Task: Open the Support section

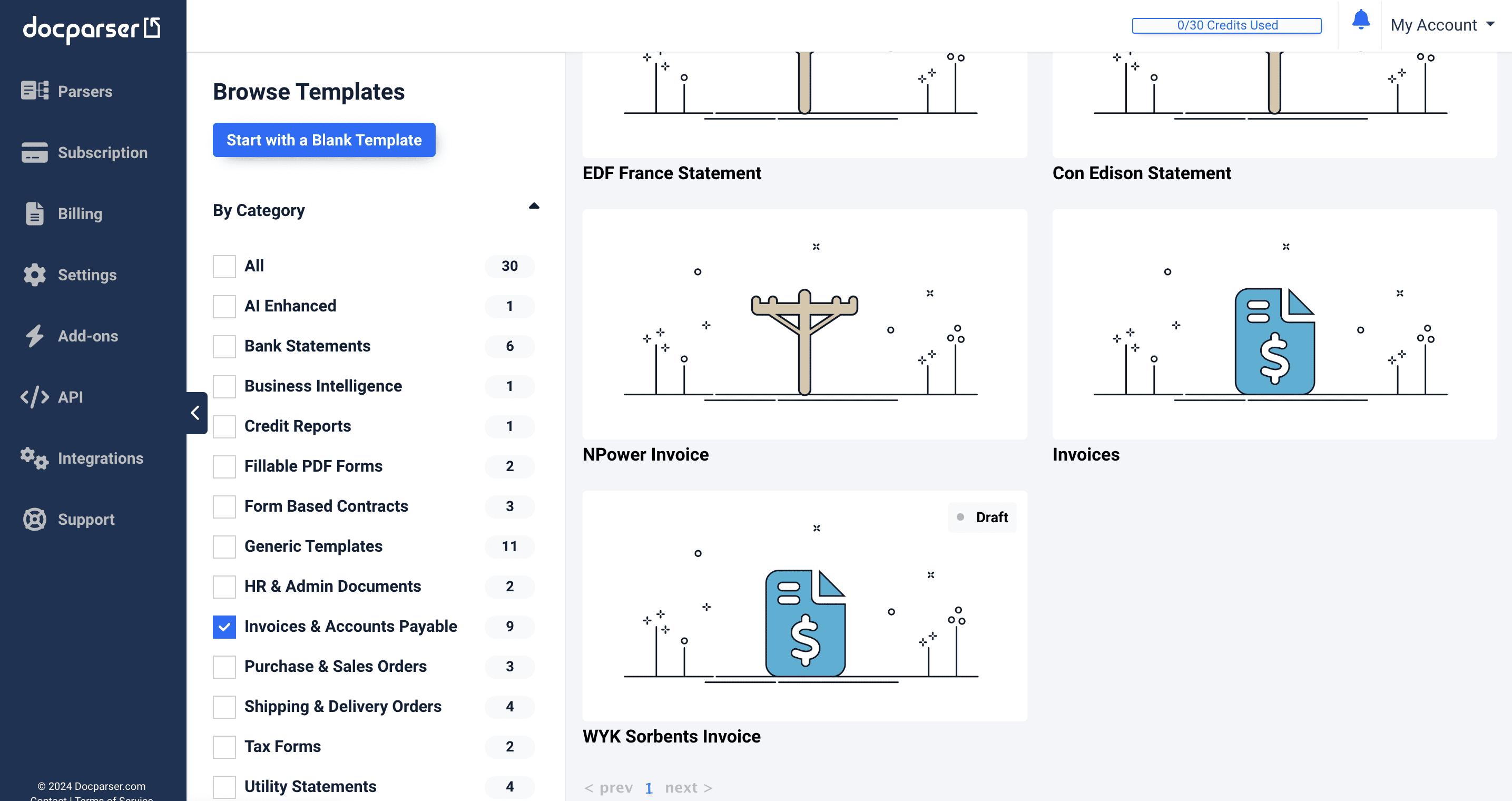Action: 86,519
